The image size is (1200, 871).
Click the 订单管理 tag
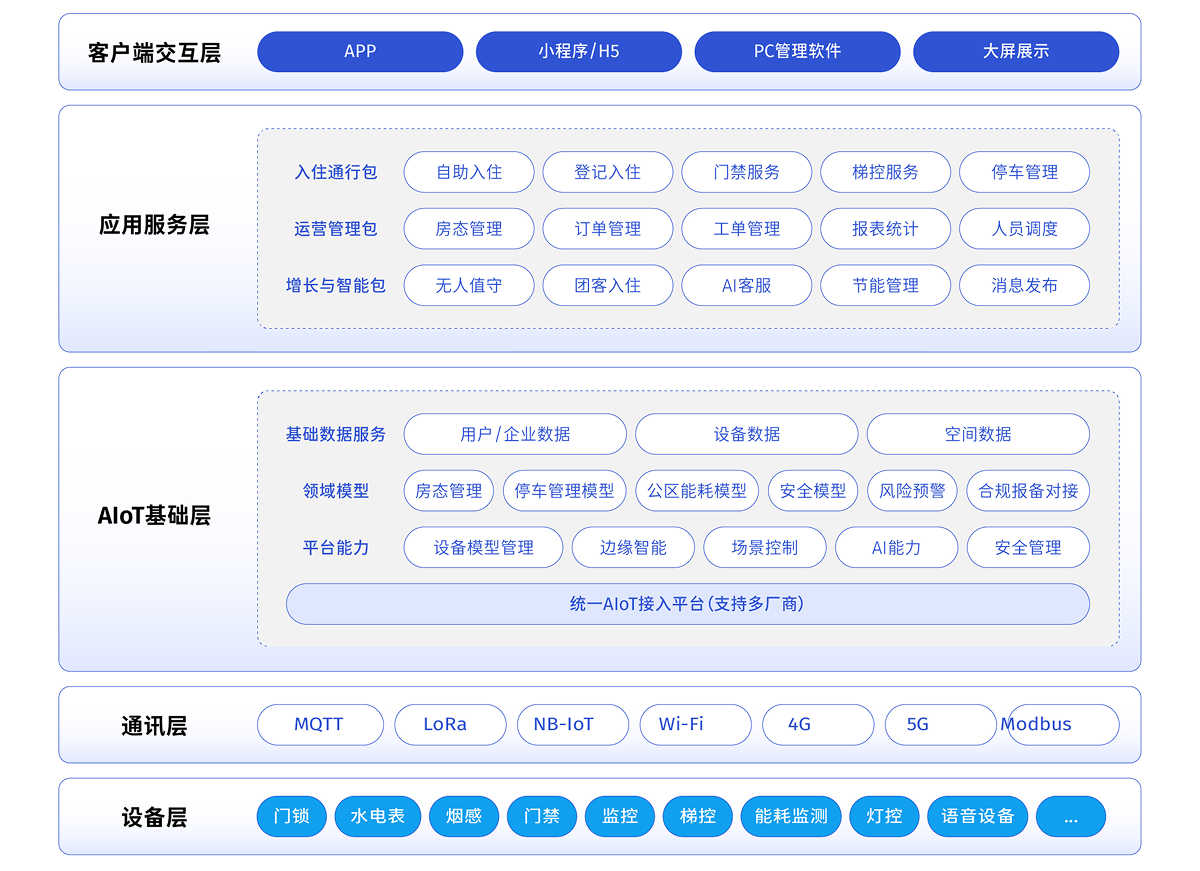[608, 229]
